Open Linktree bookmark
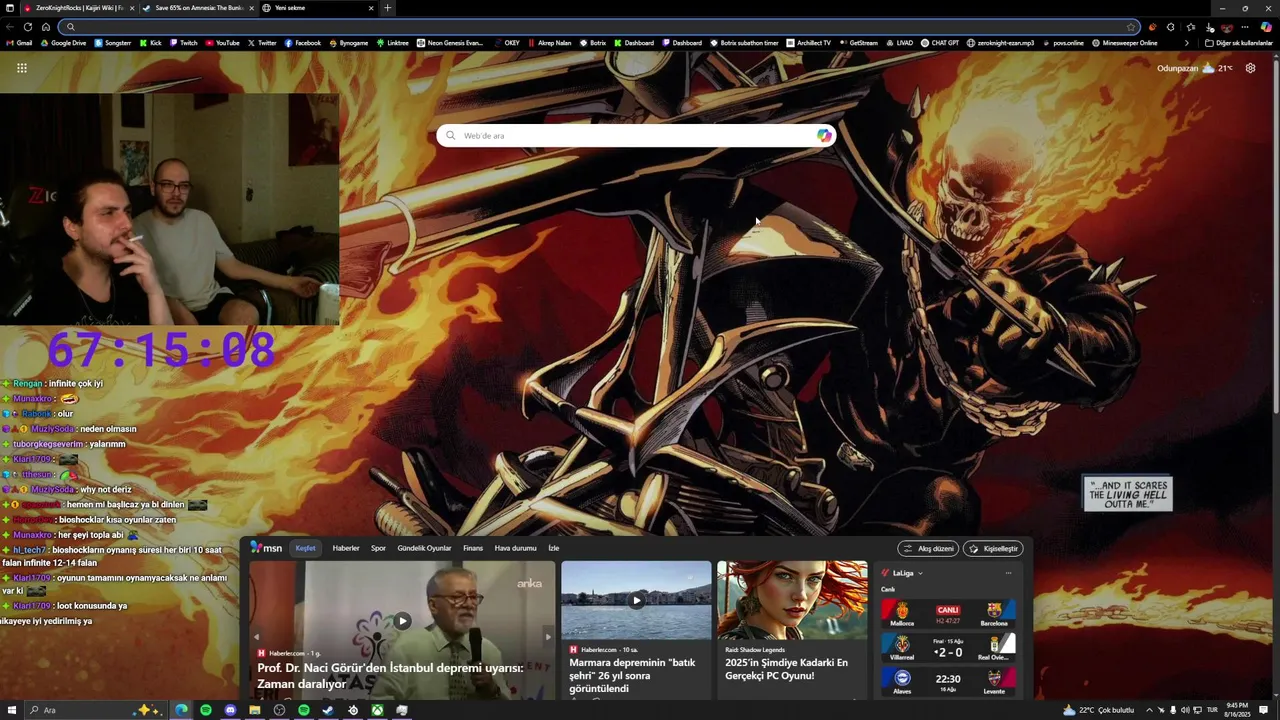The image size is (1280, 720). tap(392, 43)
